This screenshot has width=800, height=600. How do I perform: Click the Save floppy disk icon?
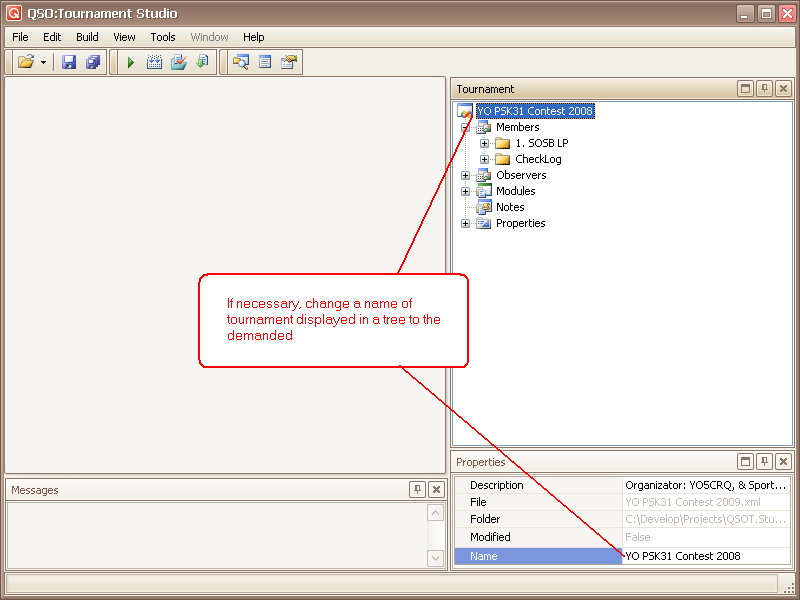point(69,62)
